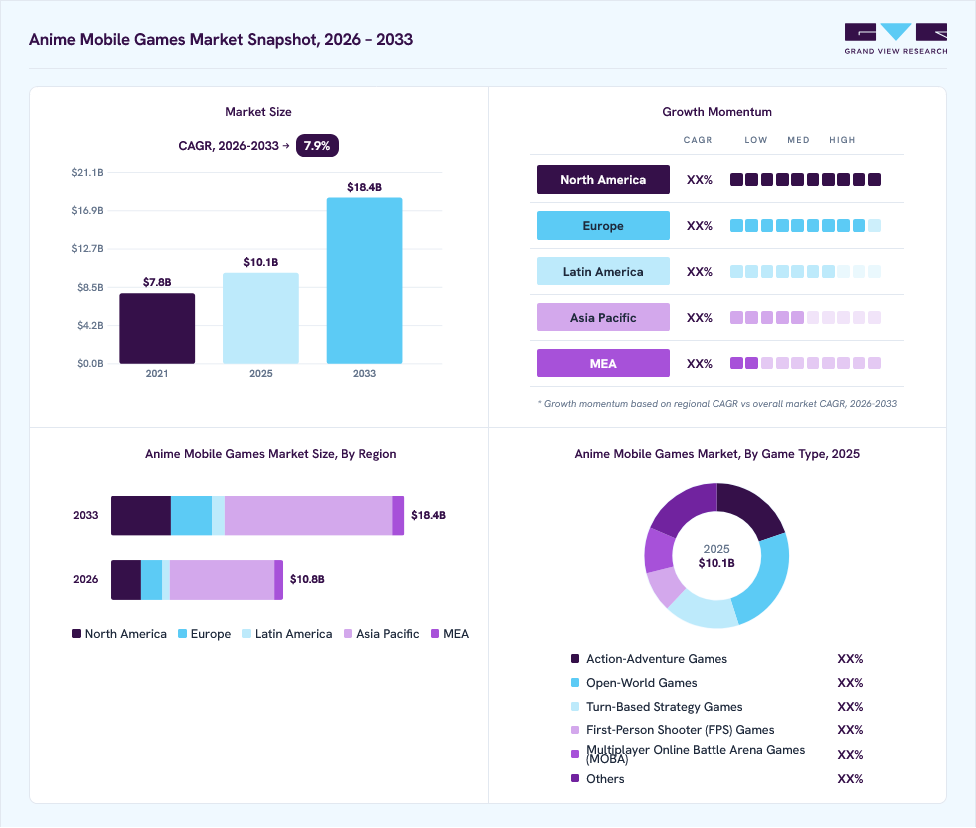This screenshot has height=828, width=976.
Task: Click the $7.8B bar value label
Action: [x=157, y=283]
